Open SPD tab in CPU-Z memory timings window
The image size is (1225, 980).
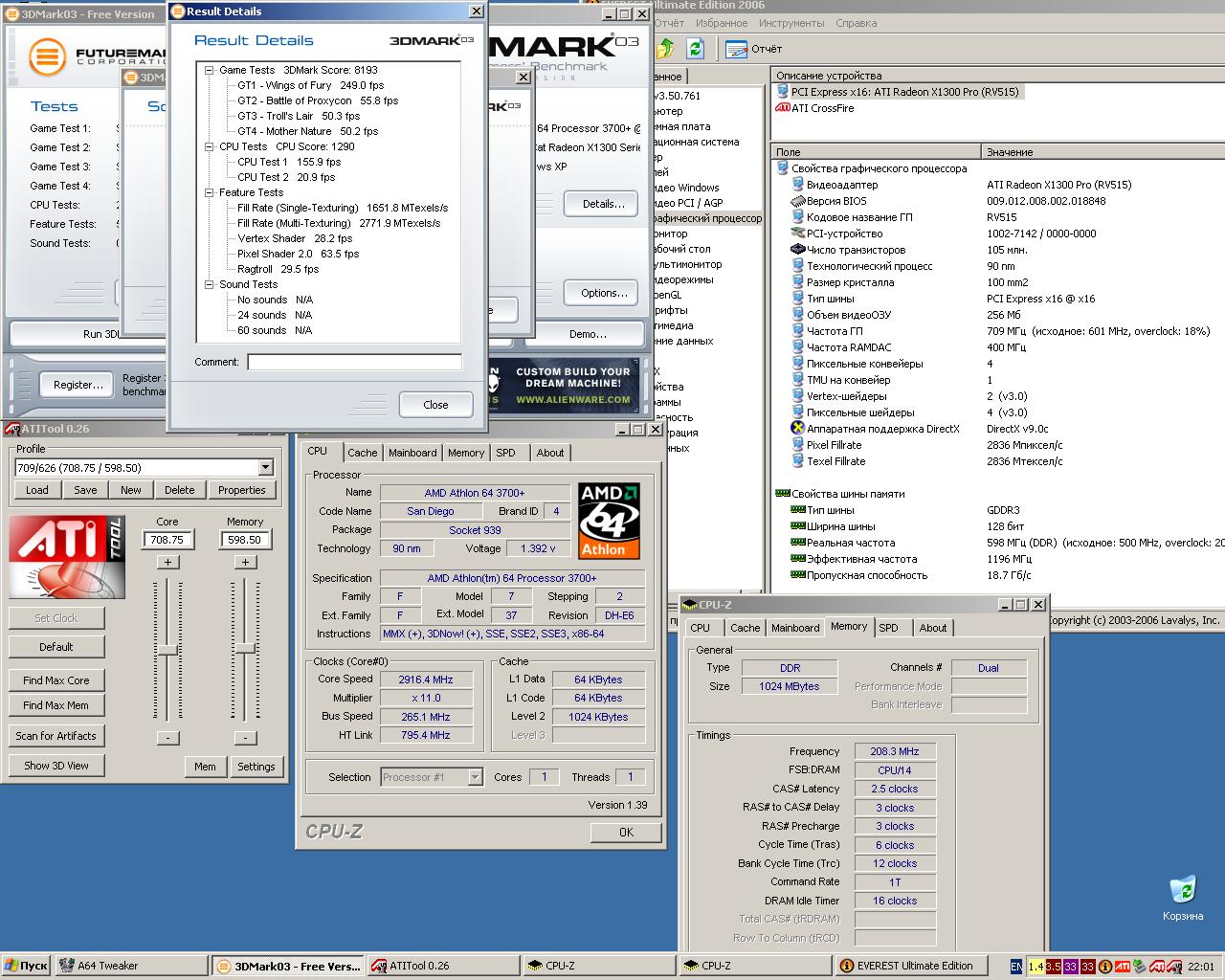888,628
